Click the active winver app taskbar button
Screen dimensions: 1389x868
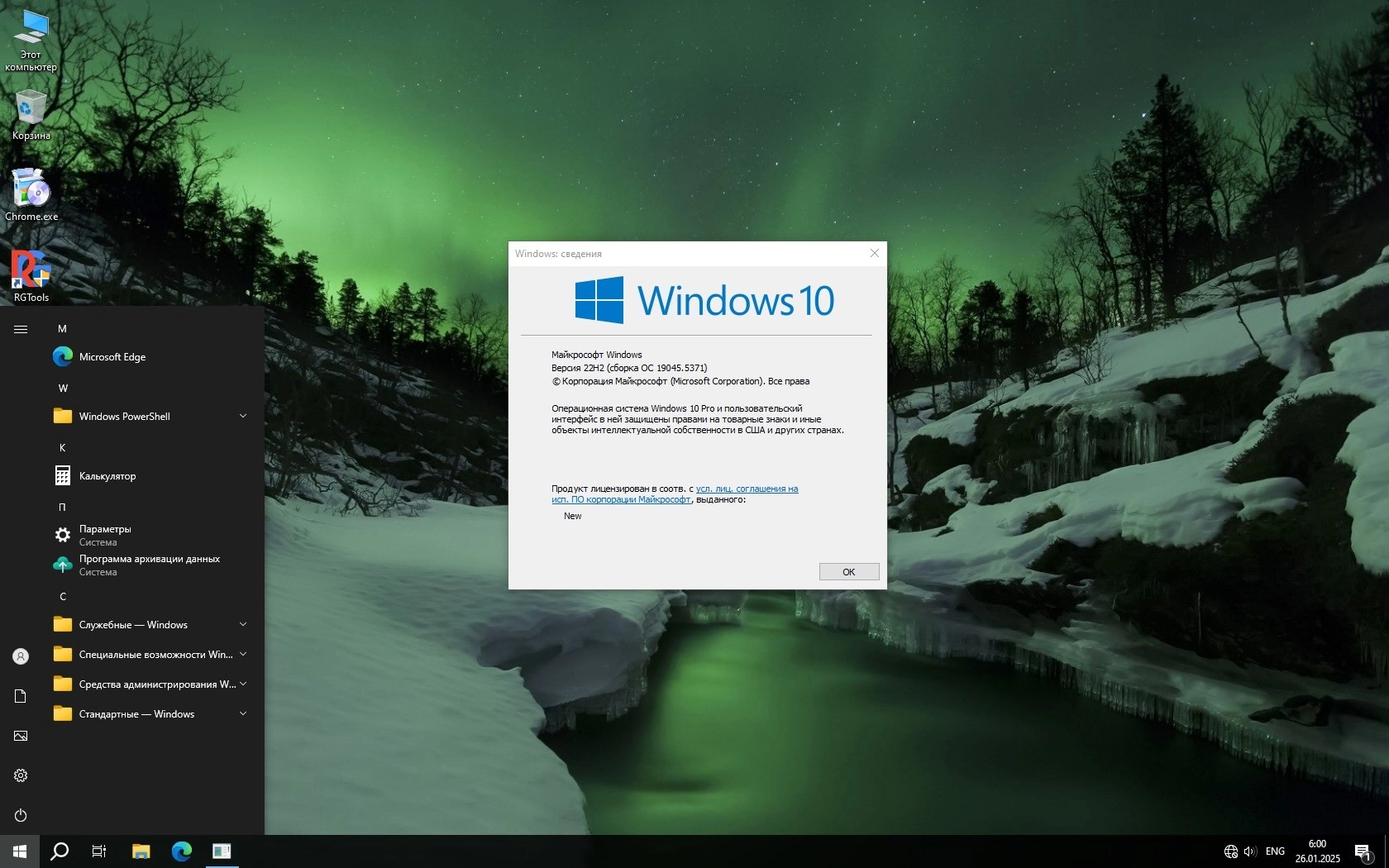click(x=222, y=851)
